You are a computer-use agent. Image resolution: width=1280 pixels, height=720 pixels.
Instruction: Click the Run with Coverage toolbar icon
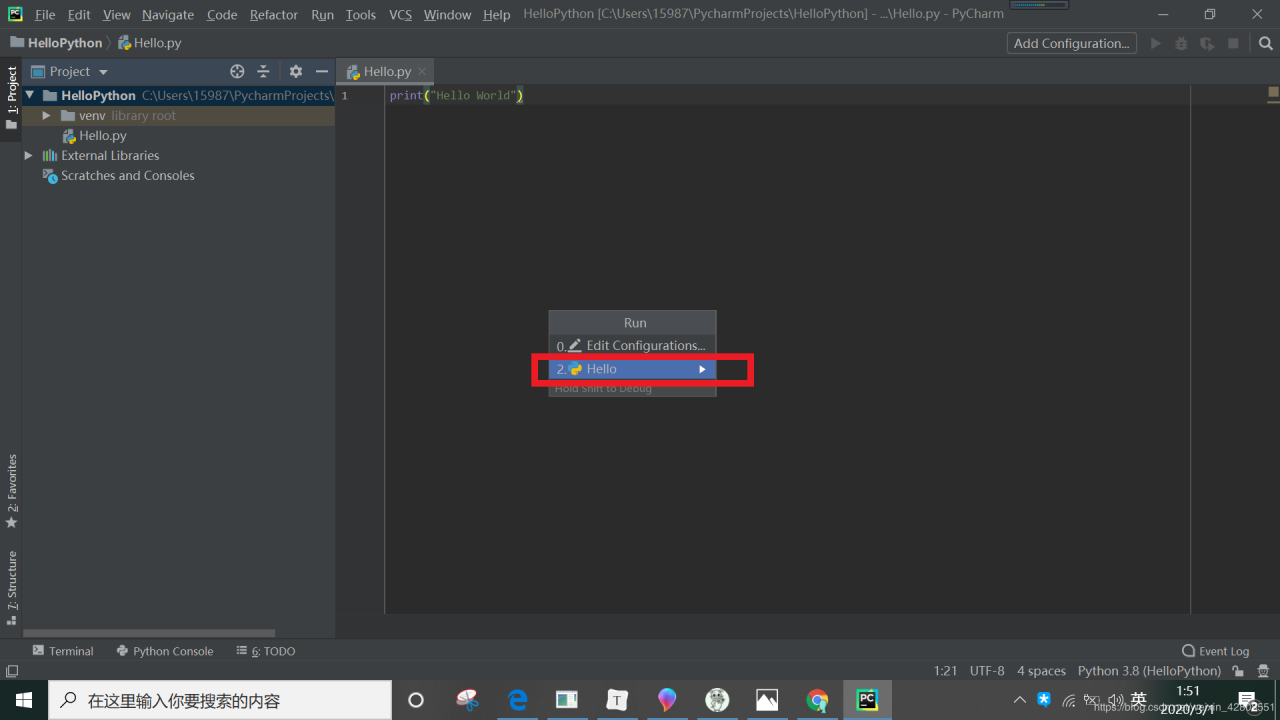click(1207, 43)
